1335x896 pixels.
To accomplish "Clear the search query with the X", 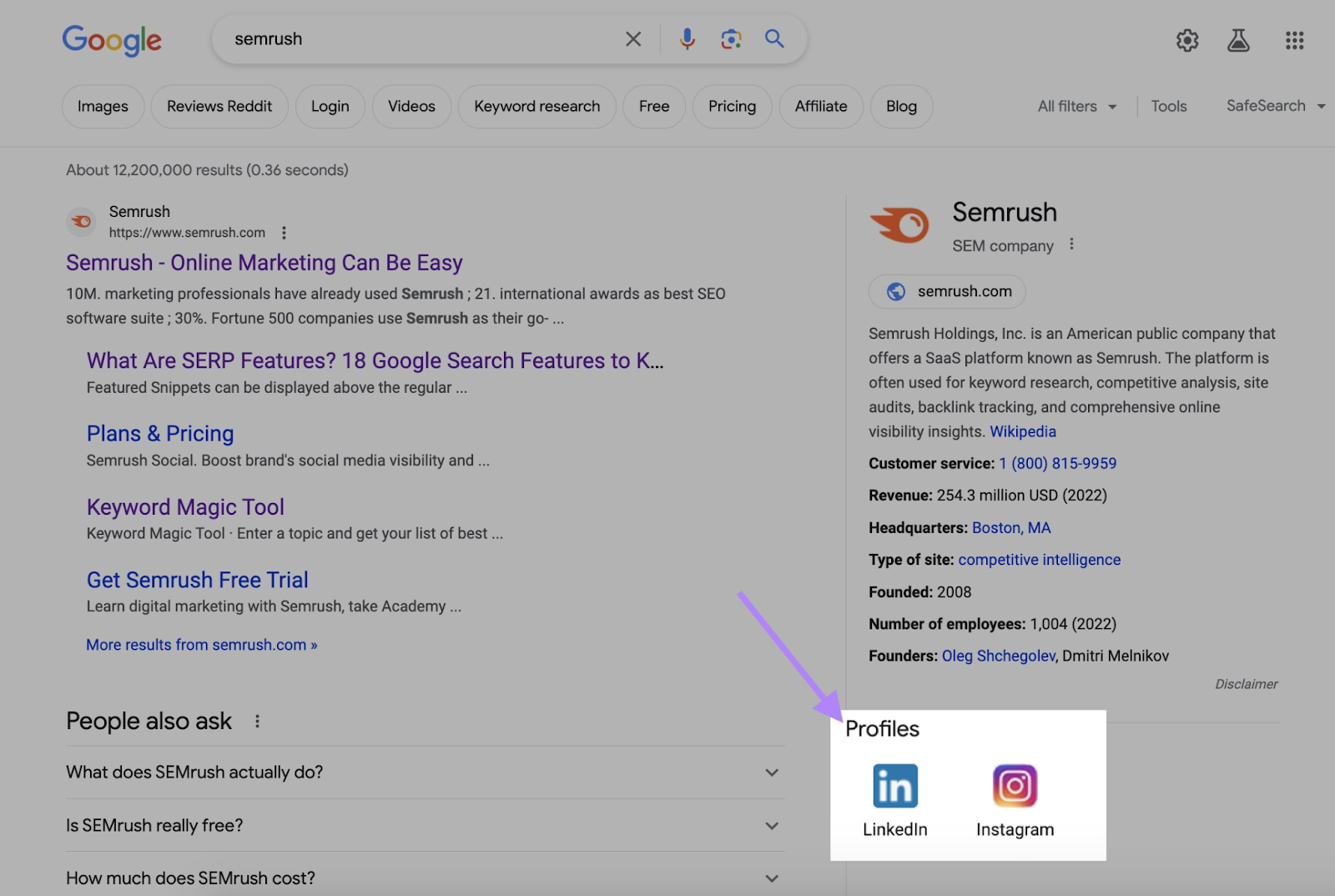I will coord(632,38).
